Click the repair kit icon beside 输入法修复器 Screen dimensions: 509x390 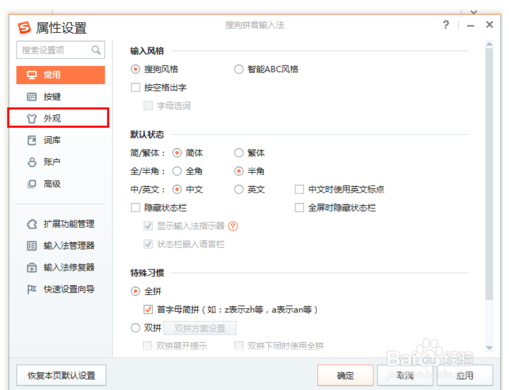tap(32, 267)
